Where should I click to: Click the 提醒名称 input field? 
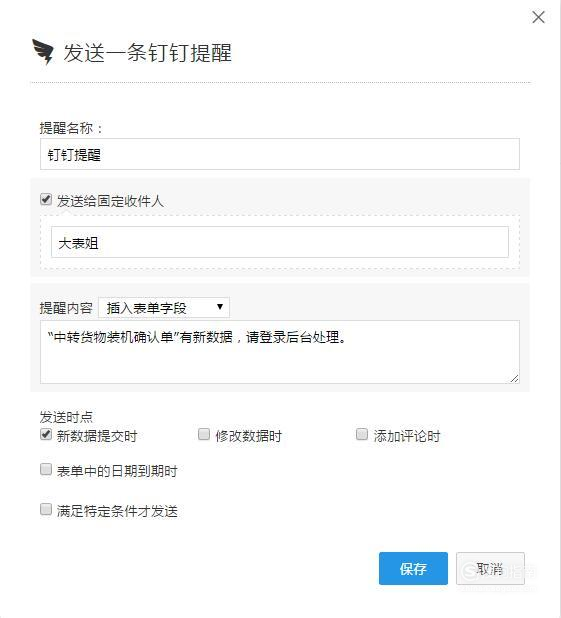pyautogui.click(x=280, y=154)
